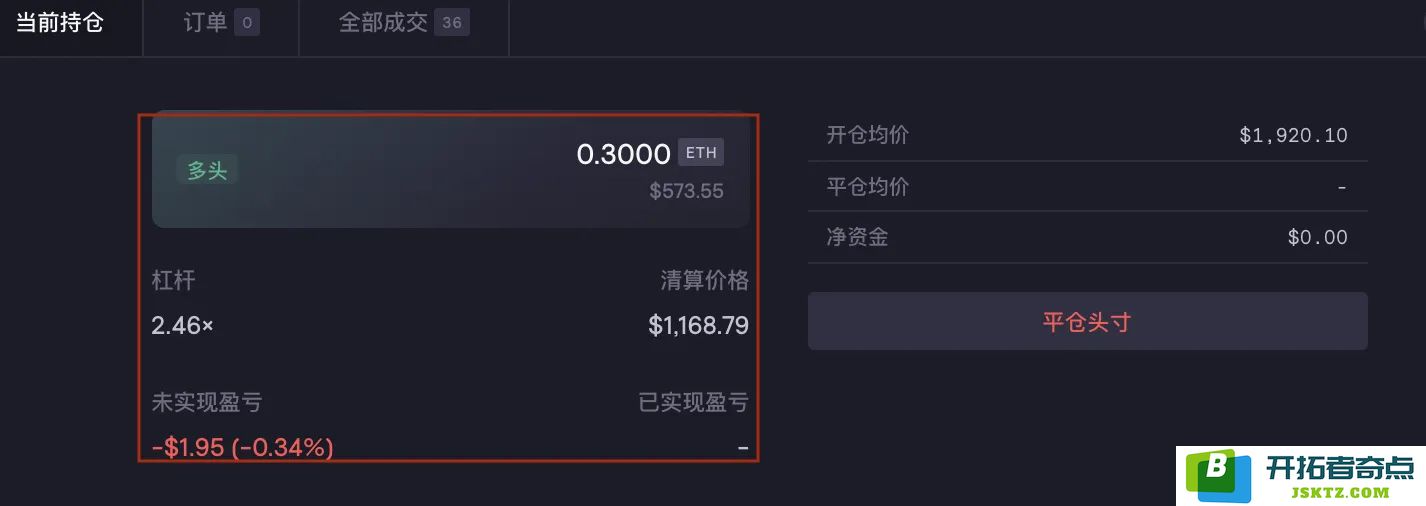Click the green B watermark logo
1426x506 pixels.
[x=1218, y=476]
